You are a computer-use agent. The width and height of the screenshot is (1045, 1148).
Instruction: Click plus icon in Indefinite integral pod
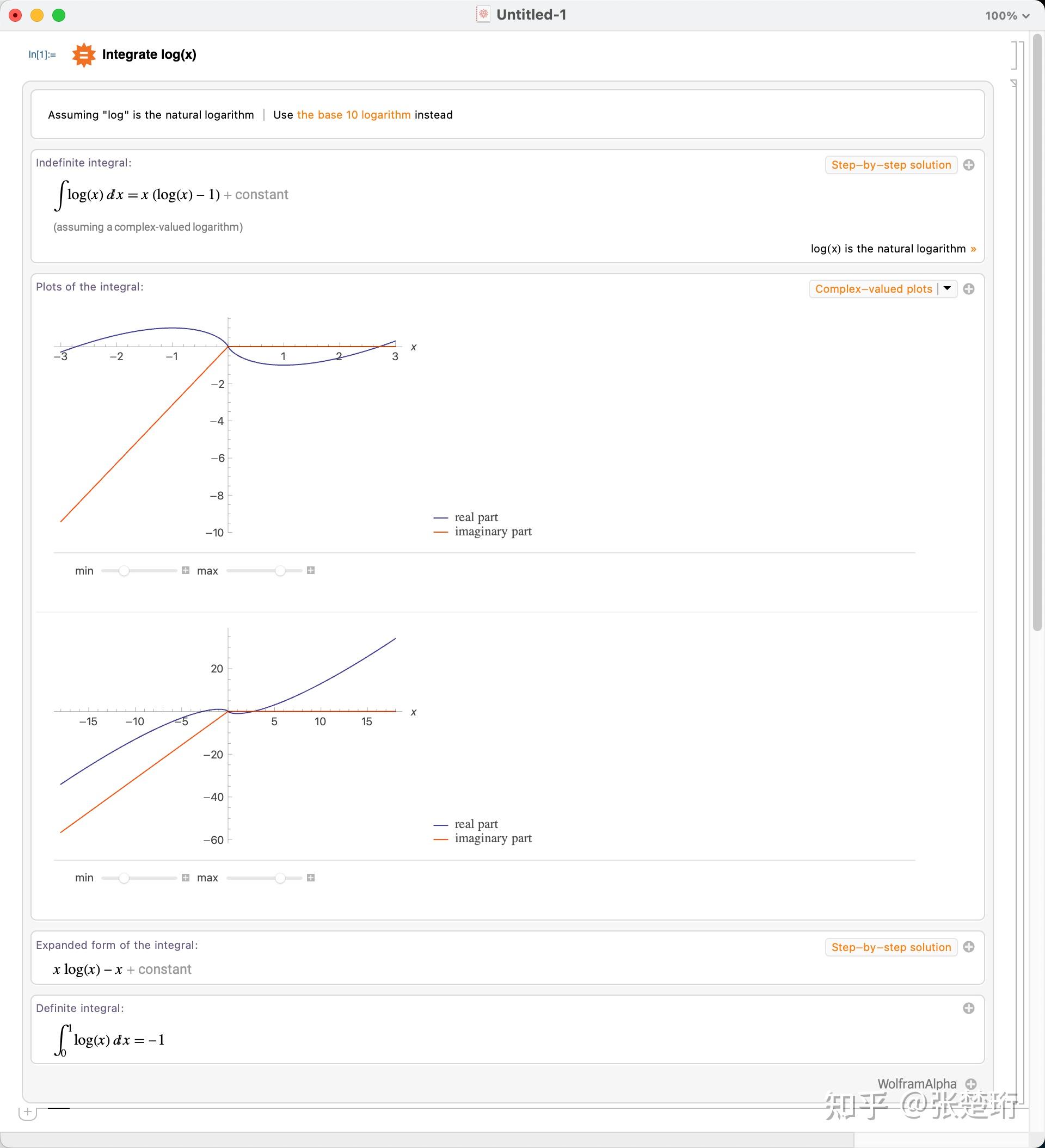(969, 165)
